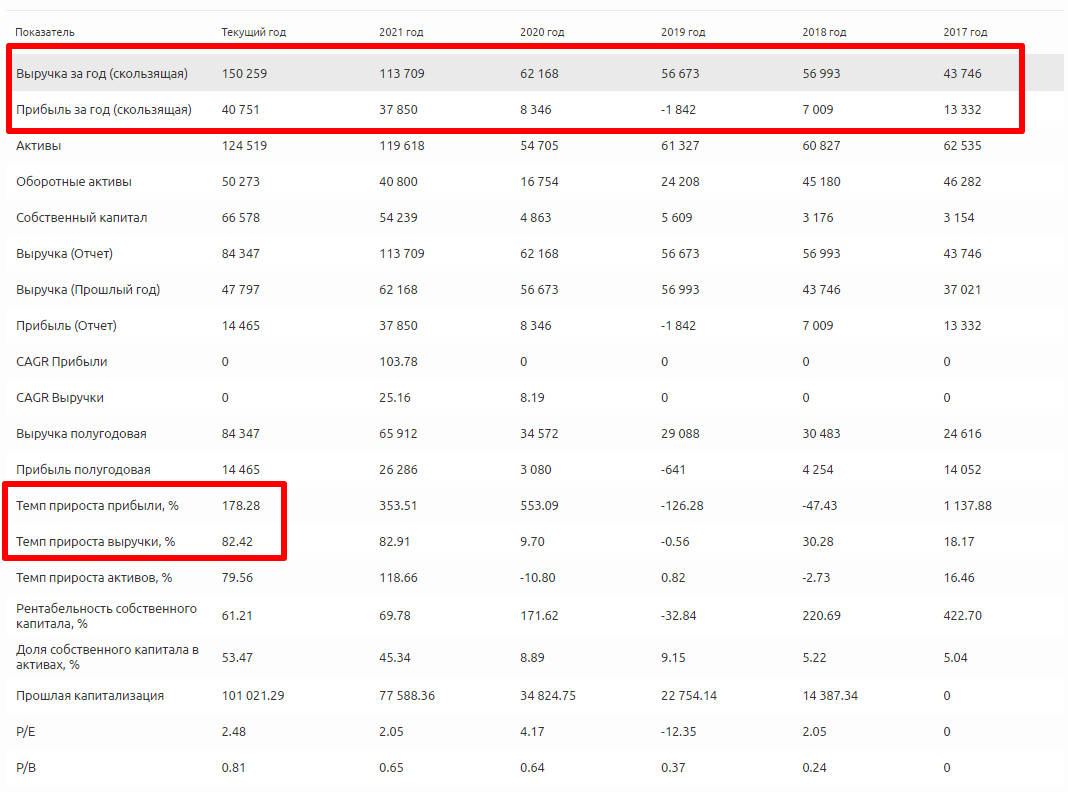Select the profit growth value 178.28

point(241,506)
